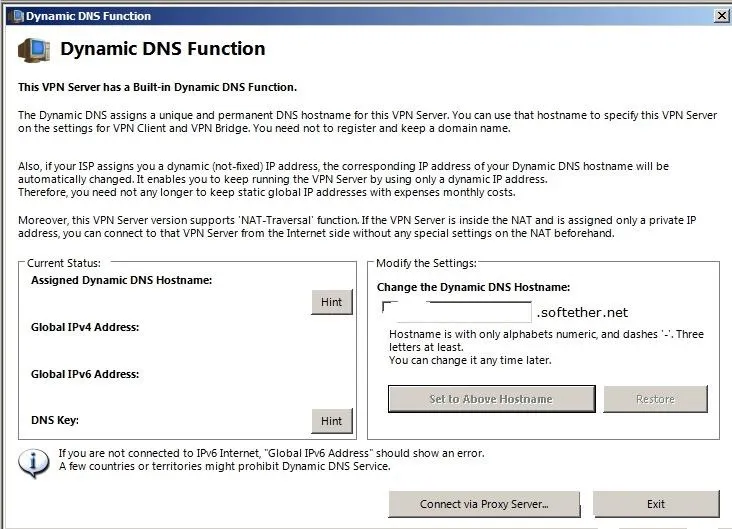This screenshot has width=732, height=529.
Task: Close the Dynamic DNS Function window
Action: (x=722, y=15)
